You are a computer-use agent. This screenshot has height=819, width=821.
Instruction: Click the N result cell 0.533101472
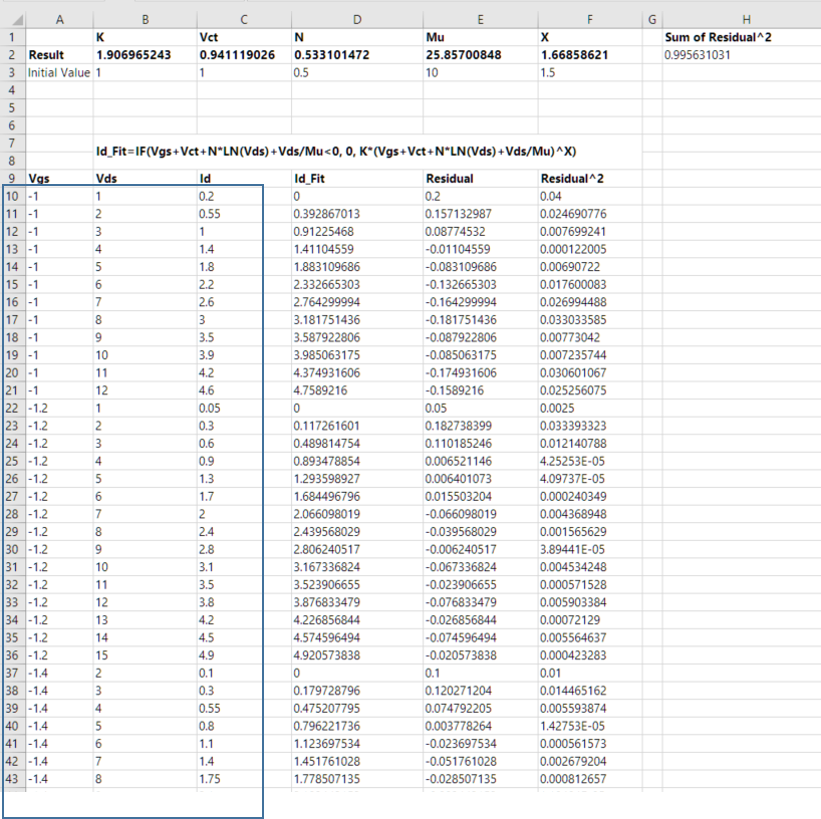[x=357, y=55]
